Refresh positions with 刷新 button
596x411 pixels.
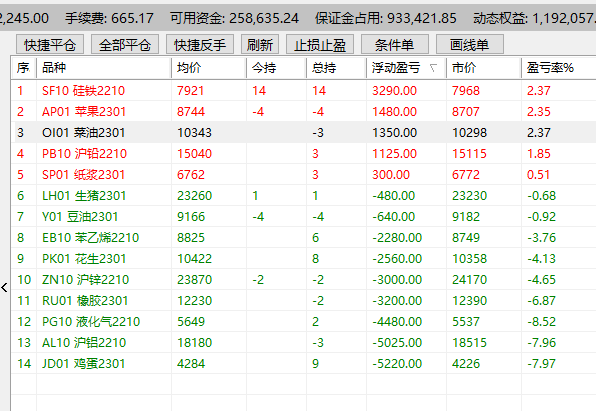point(260,44)
